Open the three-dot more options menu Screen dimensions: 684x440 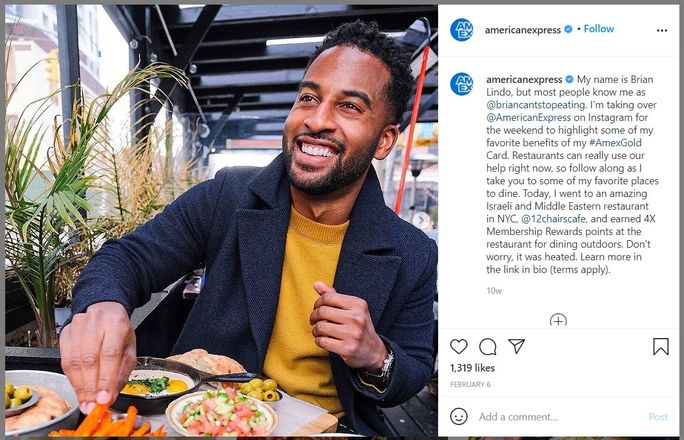(x=662, y=30)
